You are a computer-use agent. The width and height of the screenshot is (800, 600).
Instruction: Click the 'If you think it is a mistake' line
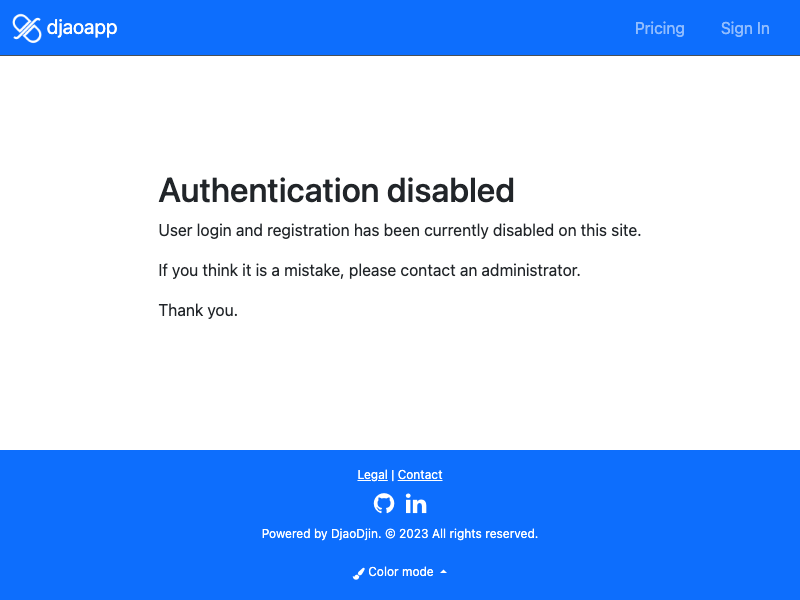[x=369, y=270]
